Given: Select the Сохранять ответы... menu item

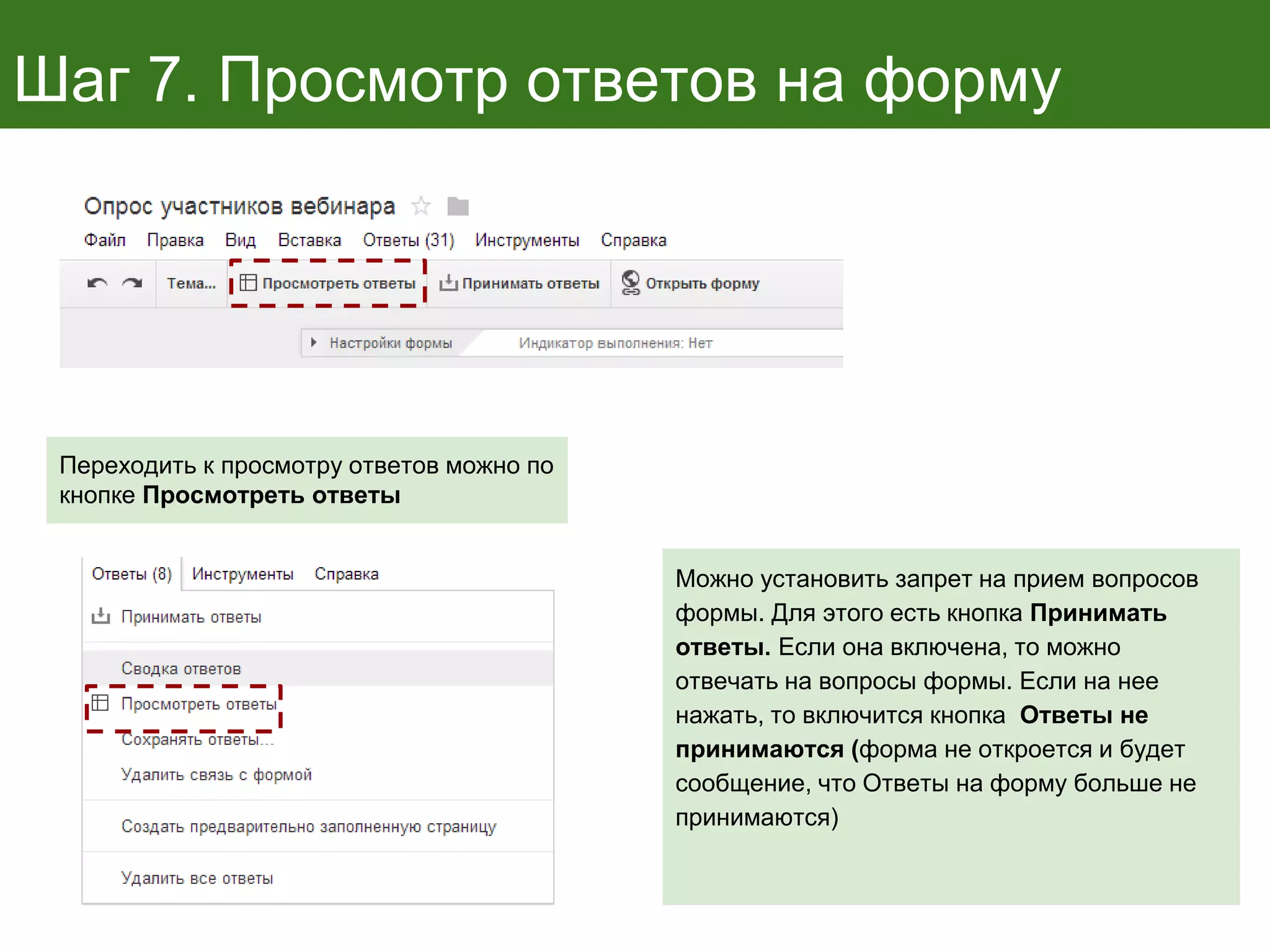Looking at the screenshot, I should point(317,739).
